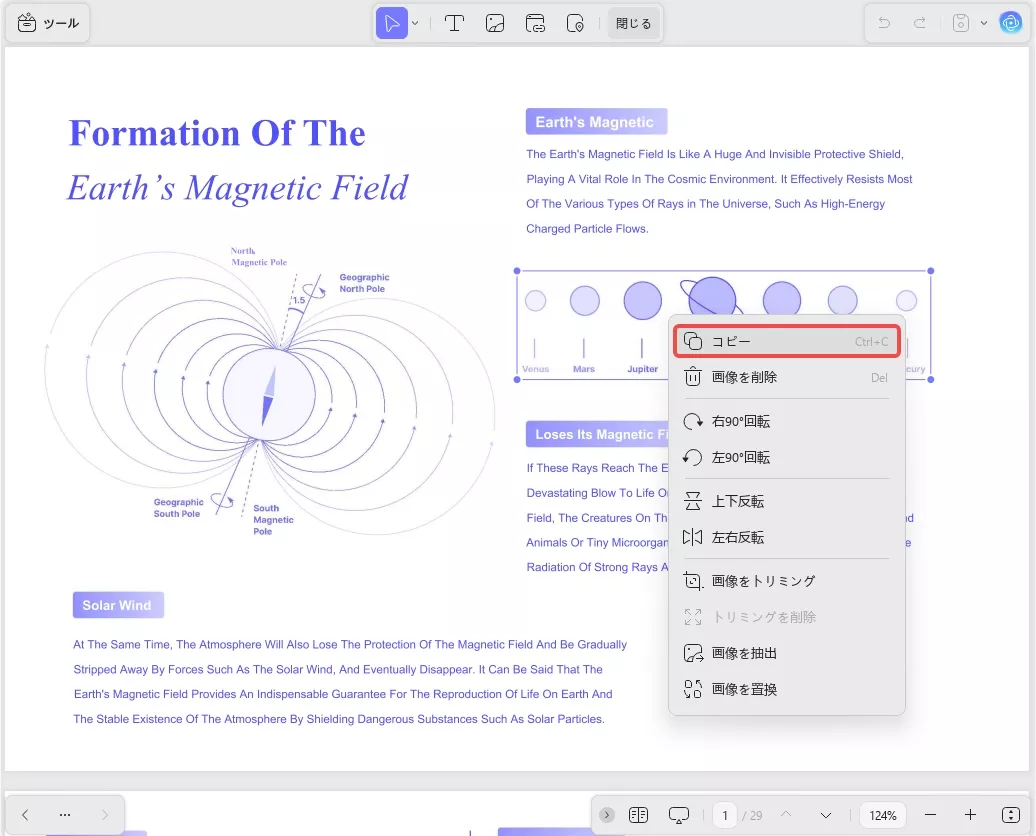Image resolution: width=1036 pixels, height=836 pixels.
Task: Click the Formation Of The title text
Action: 217,133
